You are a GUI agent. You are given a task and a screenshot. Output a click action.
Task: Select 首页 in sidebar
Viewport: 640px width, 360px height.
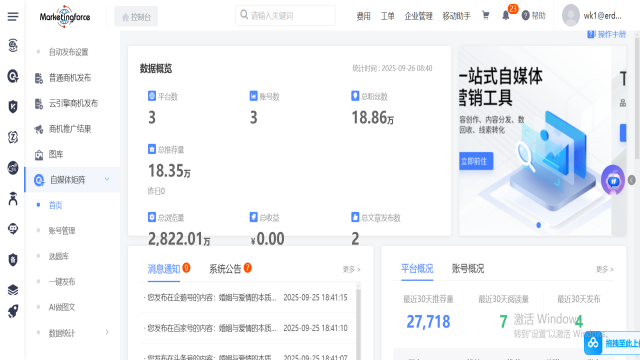[56, 205]
